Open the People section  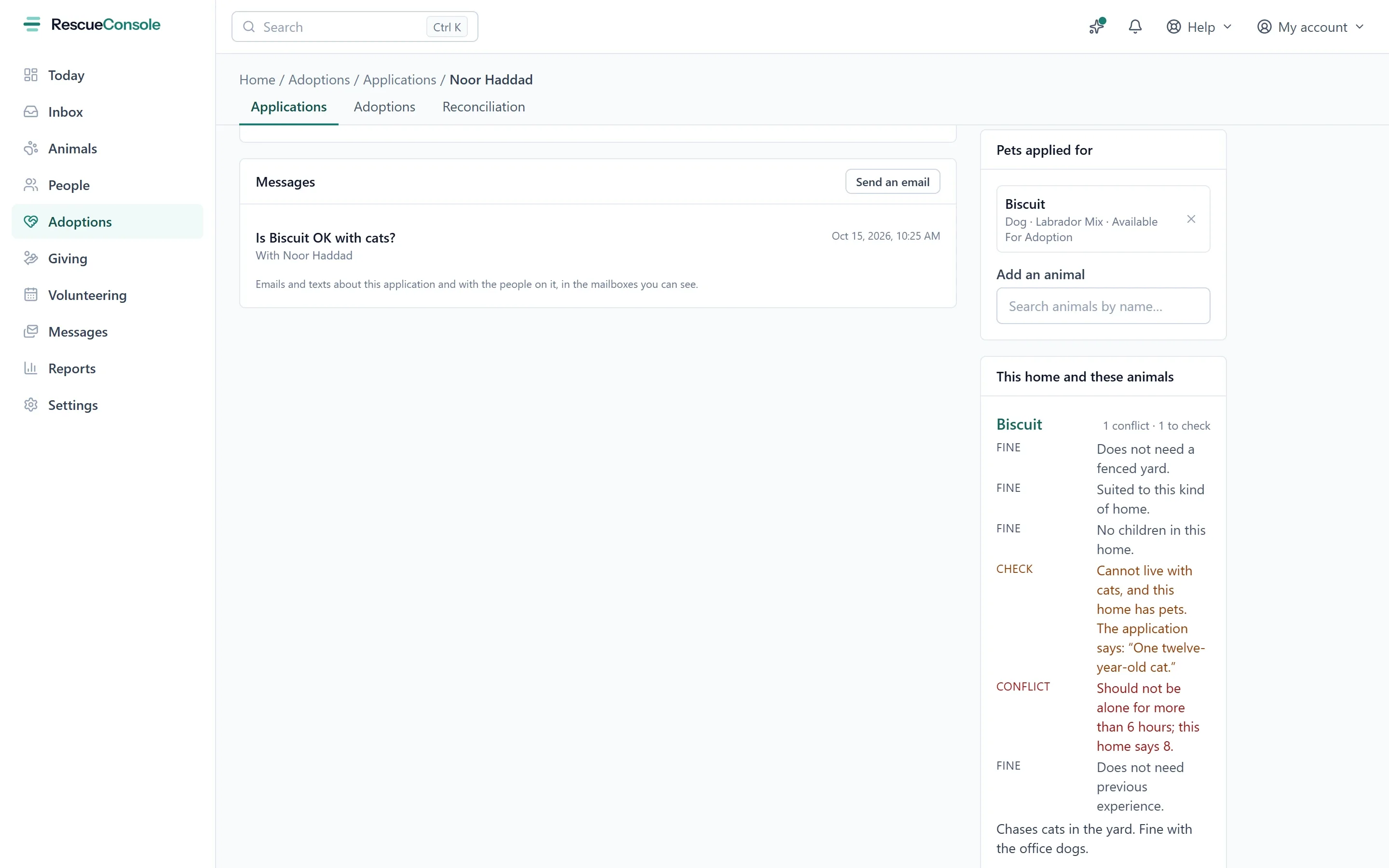tap(108, 186)
